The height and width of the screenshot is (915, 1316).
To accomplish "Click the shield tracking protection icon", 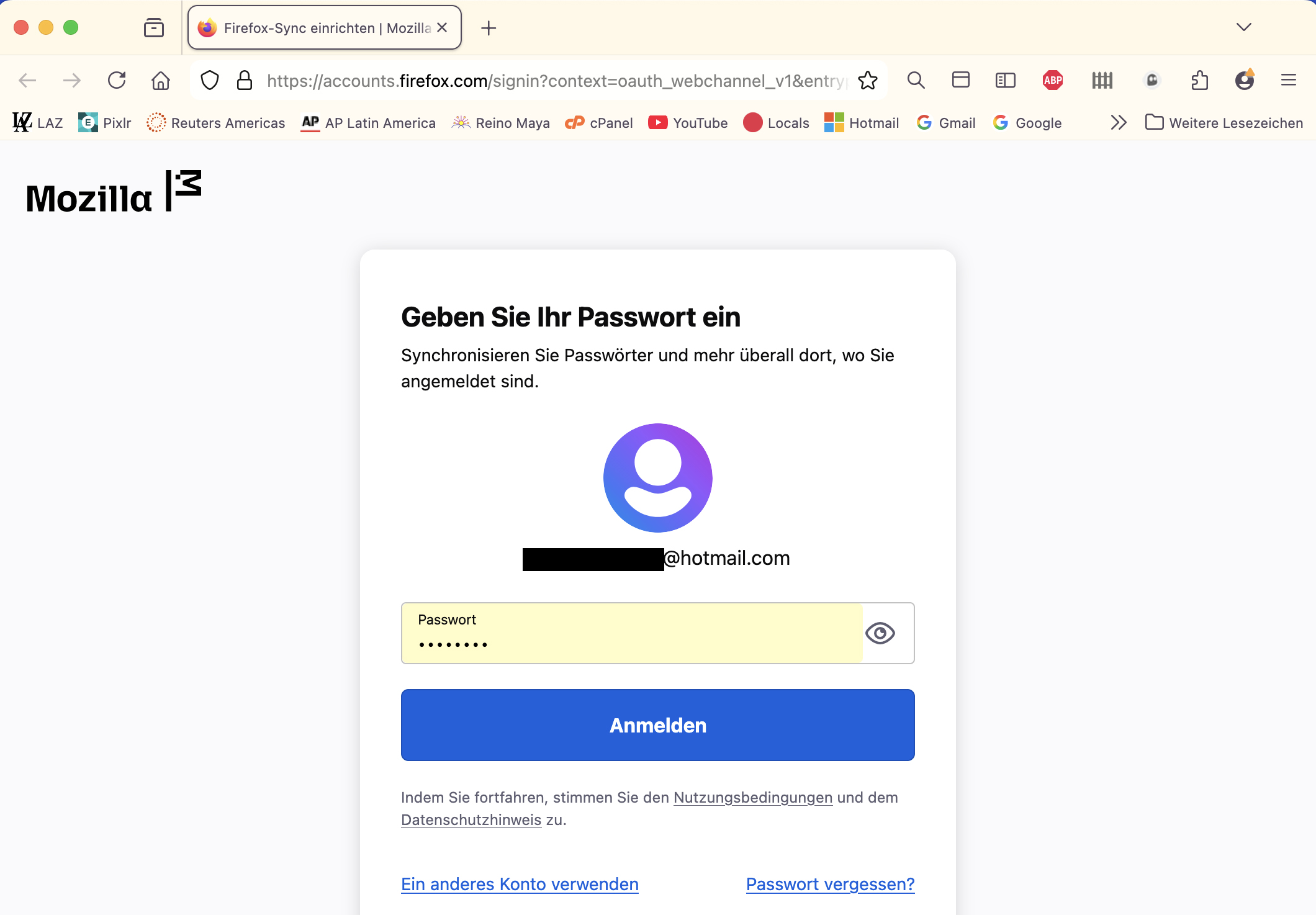I will pos(210,80).
